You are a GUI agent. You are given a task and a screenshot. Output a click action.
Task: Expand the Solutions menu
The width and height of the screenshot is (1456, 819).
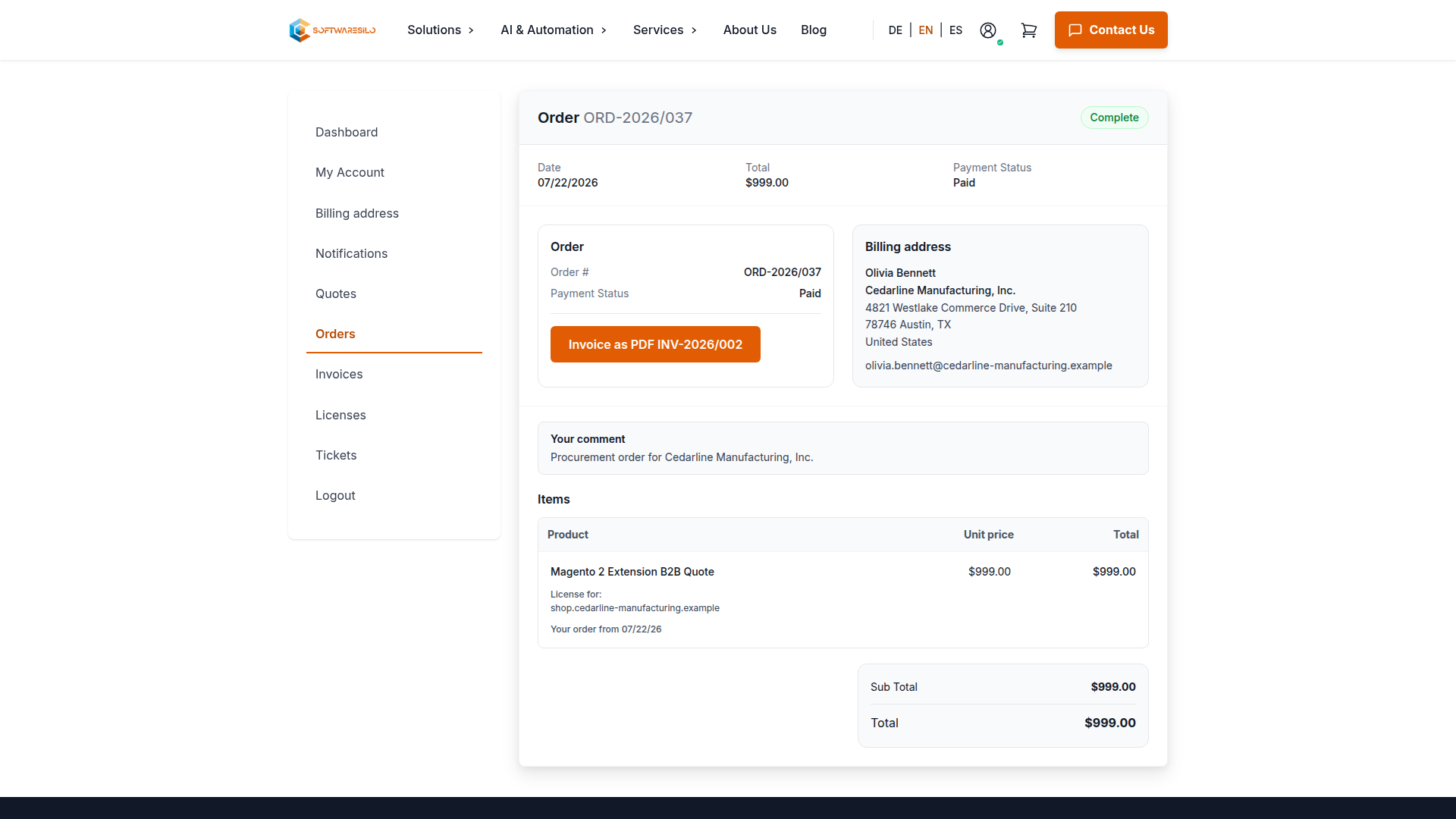point(441,30)
